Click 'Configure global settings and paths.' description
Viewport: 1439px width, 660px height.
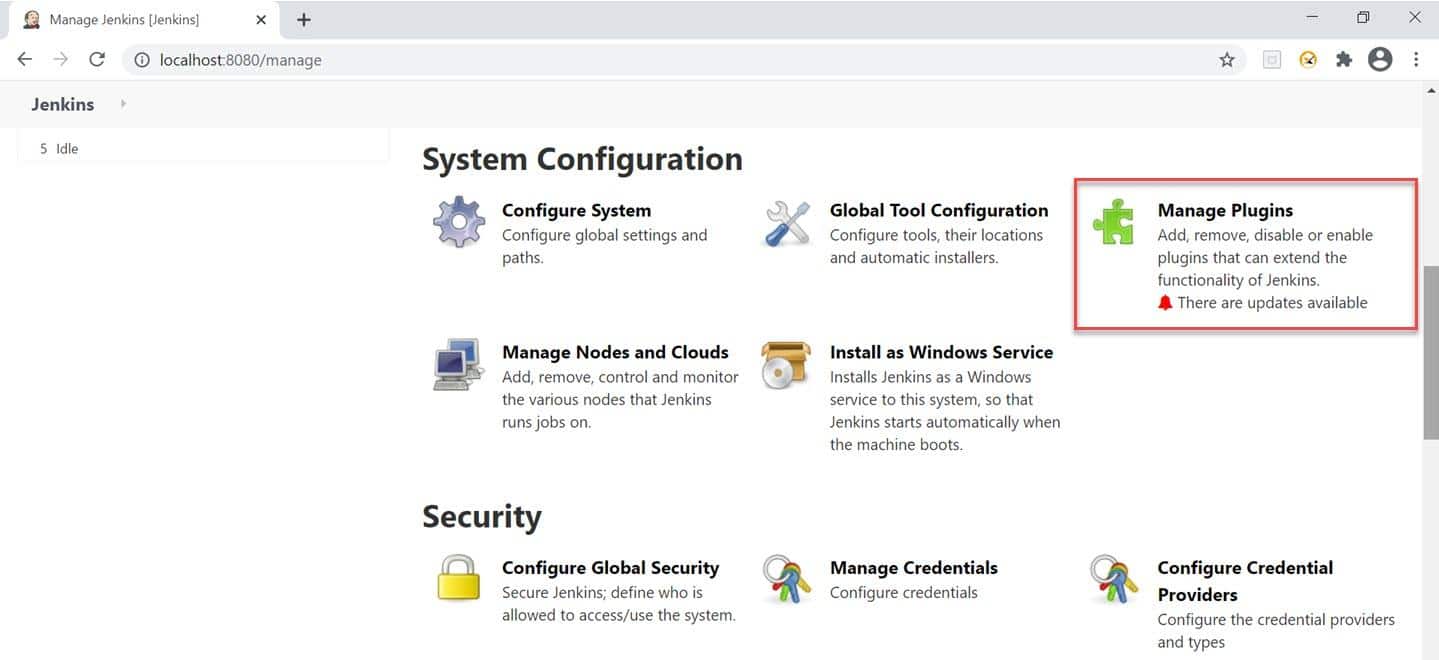tap(604, 246)
